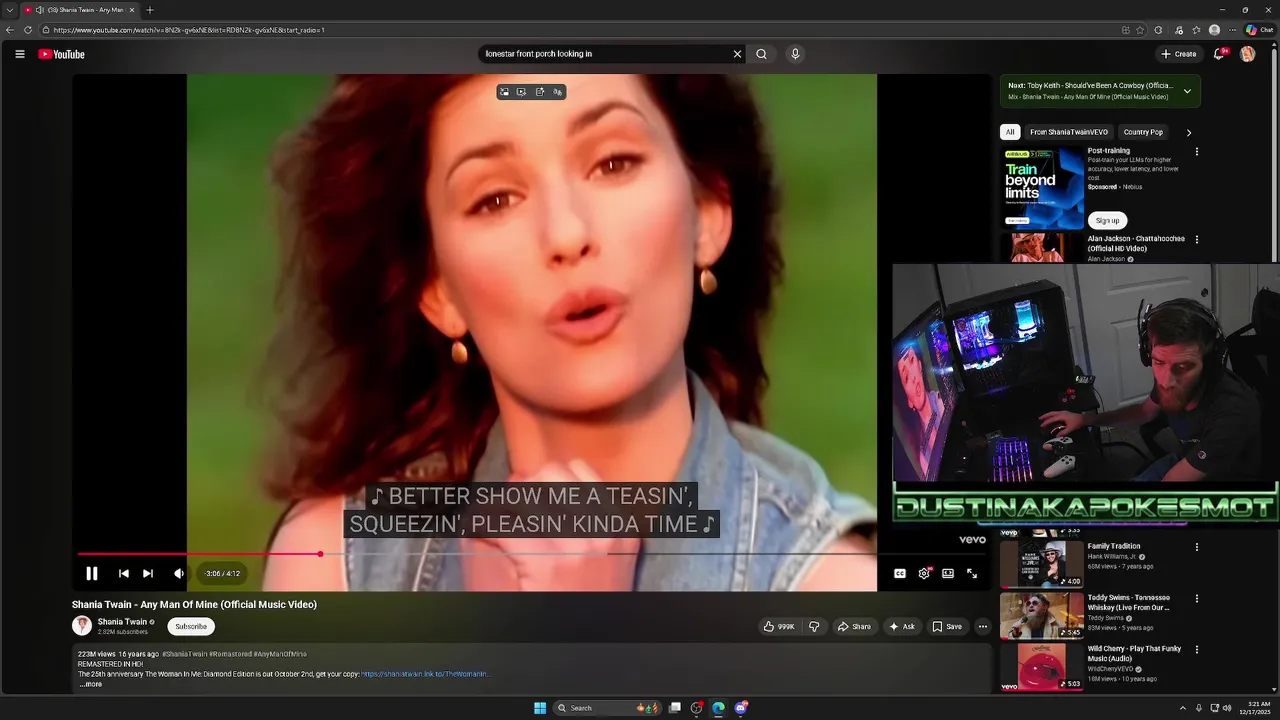Skip to the previous video
1280x720 pixels.
[x=123, y=573]
